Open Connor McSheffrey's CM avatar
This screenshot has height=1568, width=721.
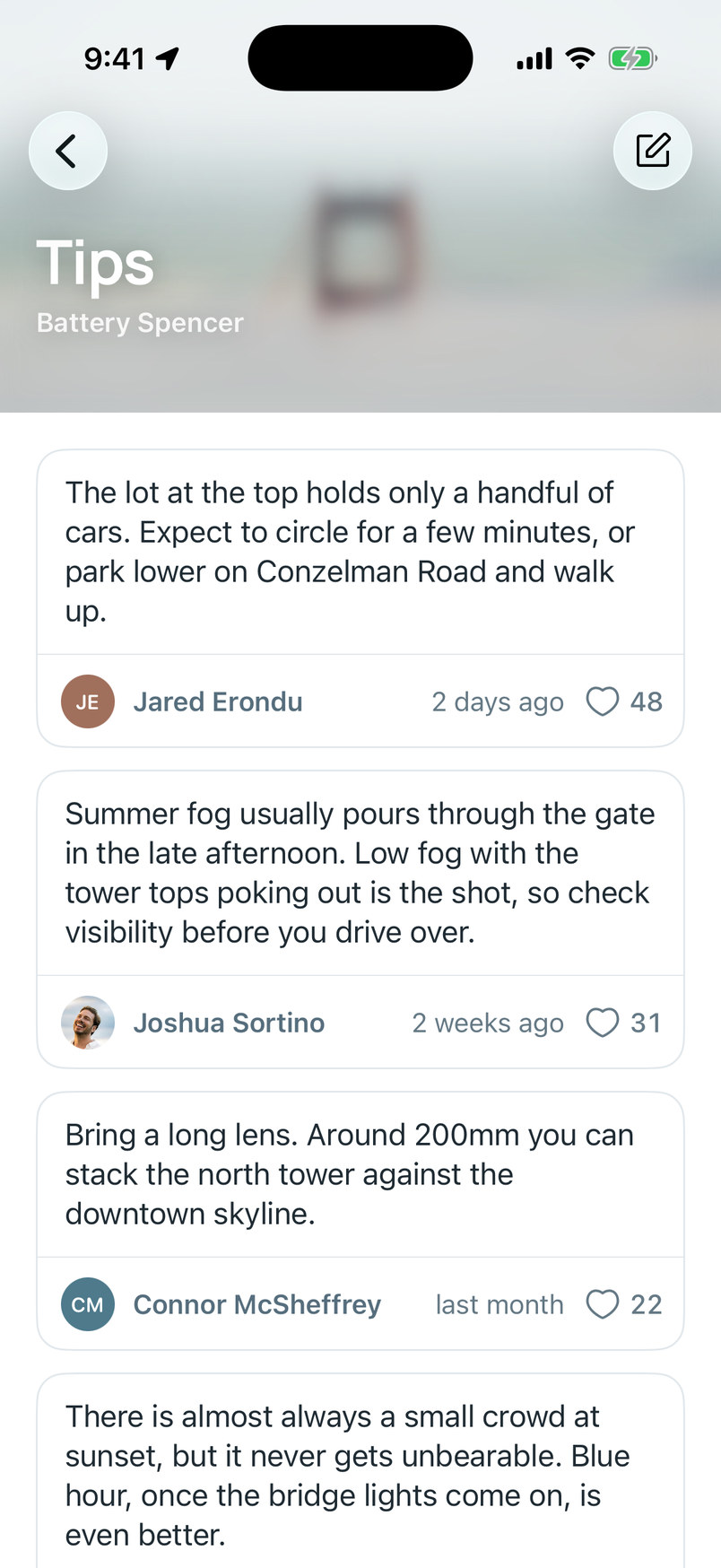(88, 1304)
